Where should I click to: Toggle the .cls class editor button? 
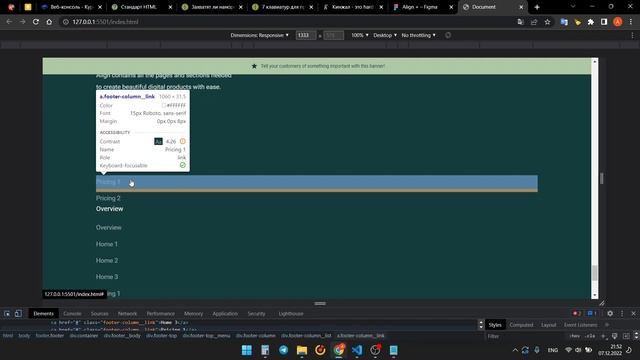tap(590, 336)
